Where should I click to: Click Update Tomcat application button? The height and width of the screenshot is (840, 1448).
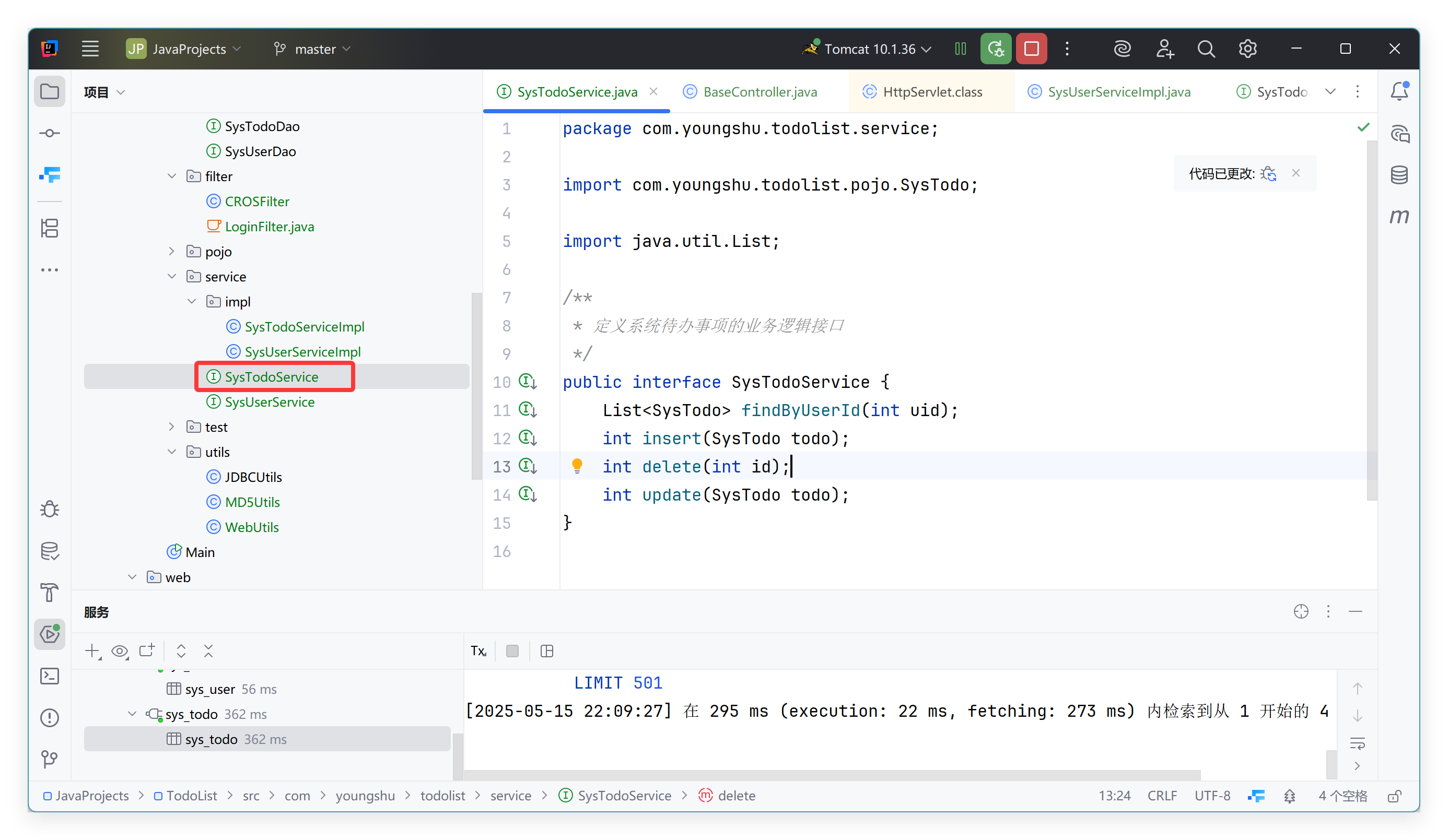point(996,49)
